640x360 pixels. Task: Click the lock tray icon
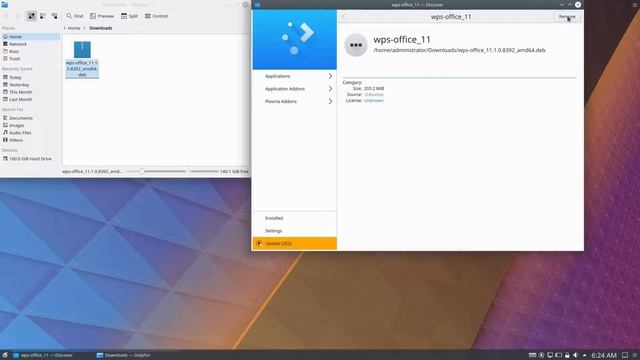point(567,355)
